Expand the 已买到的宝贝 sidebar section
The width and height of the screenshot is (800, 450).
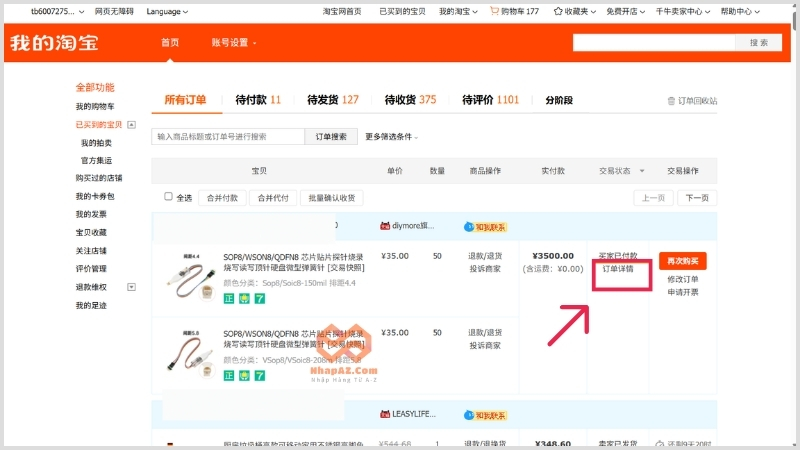click(x=131, y=125)
